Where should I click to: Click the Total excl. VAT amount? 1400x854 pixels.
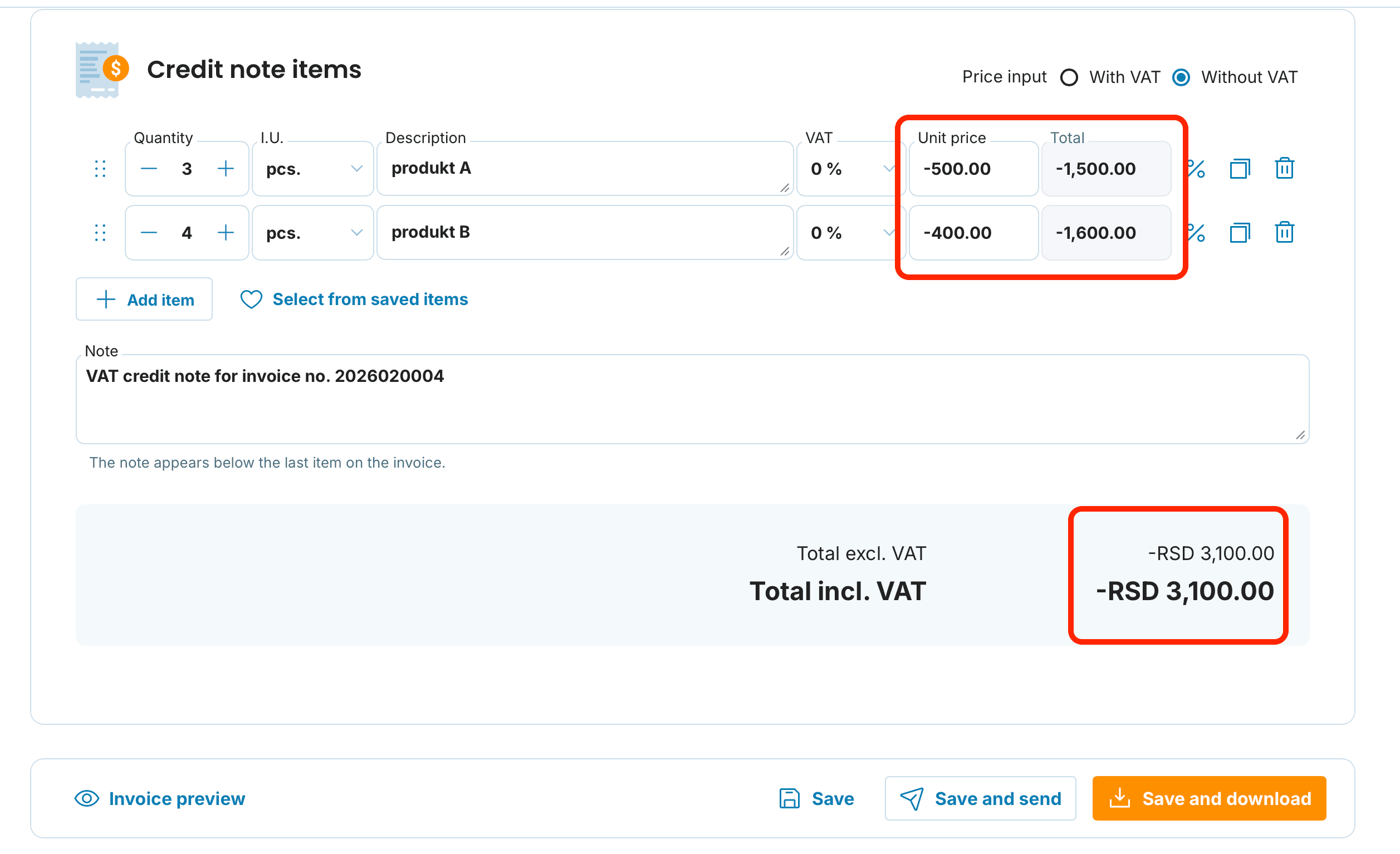(x=1211, y=553)
